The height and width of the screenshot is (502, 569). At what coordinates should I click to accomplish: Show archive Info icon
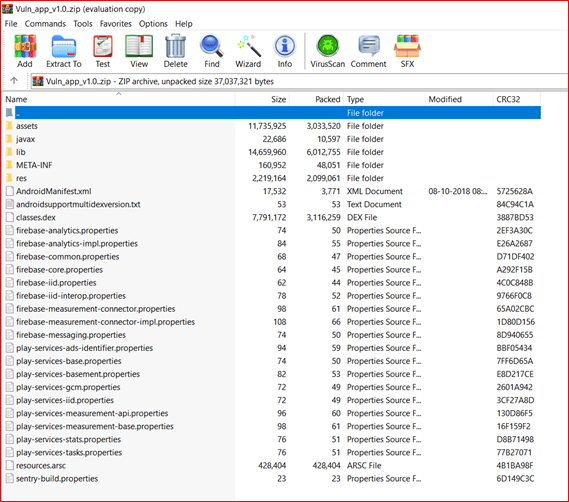[285, 46]
